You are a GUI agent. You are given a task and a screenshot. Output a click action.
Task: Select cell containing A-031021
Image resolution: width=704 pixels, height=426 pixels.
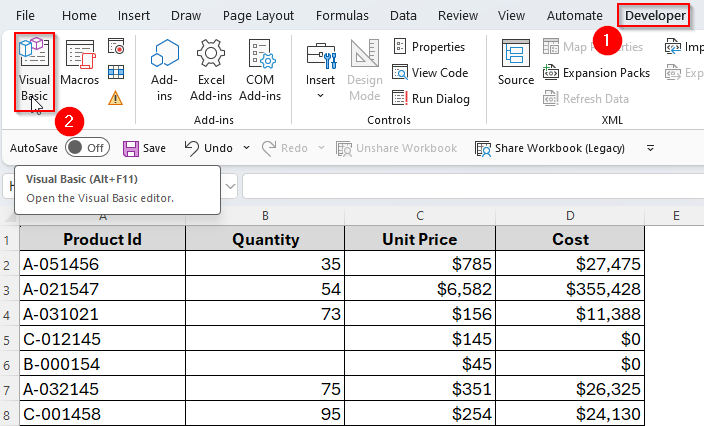(x=102, y=314)
